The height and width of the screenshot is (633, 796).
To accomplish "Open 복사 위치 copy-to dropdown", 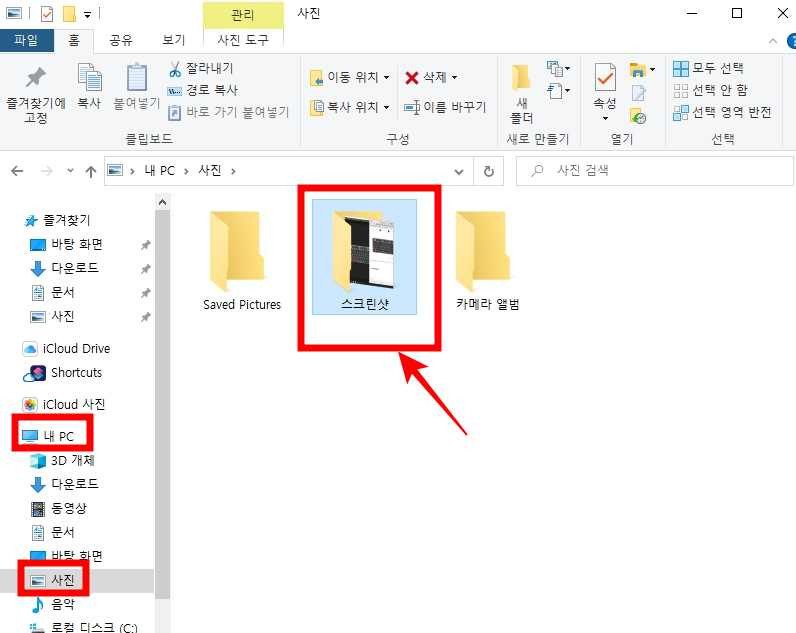I will pos(350,107).
